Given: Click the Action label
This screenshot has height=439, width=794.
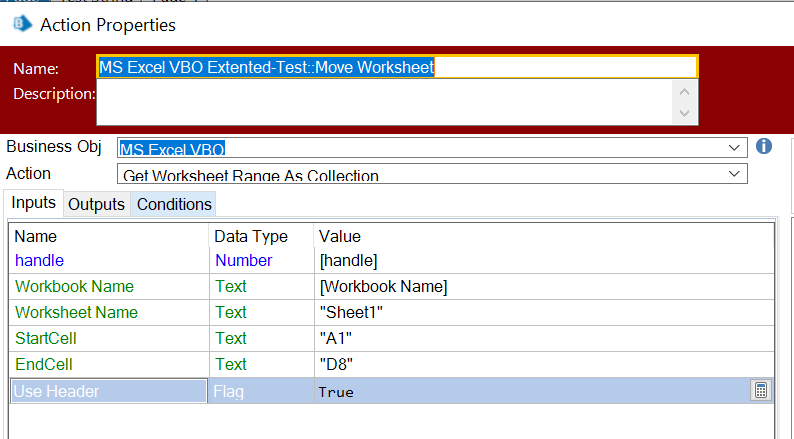Looking at the screenshot, I should (x=28, y=173).
